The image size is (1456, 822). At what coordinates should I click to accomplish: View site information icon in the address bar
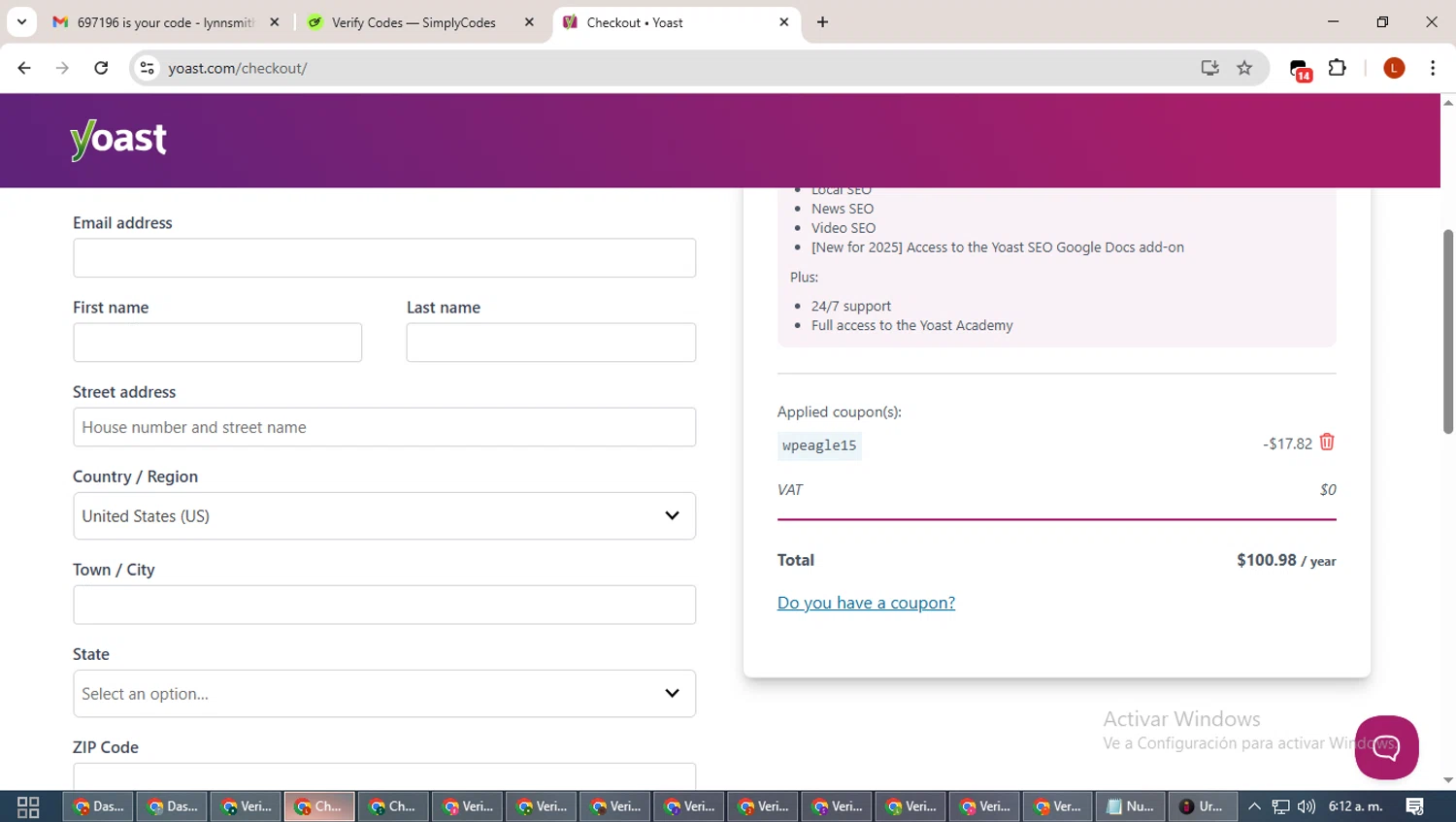148,68
